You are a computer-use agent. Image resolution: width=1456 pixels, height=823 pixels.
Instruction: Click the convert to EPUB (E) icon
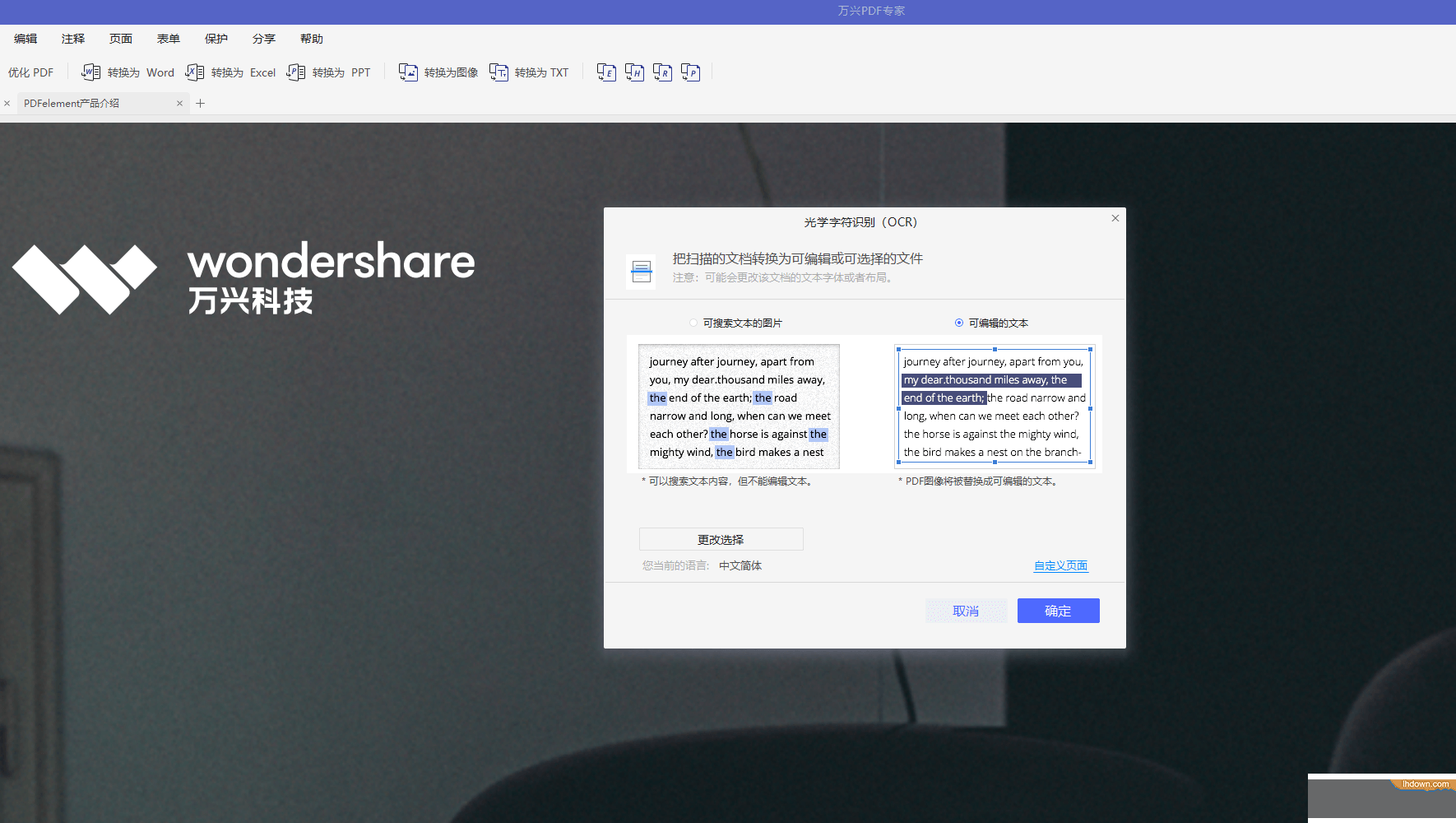click(606, 72)
